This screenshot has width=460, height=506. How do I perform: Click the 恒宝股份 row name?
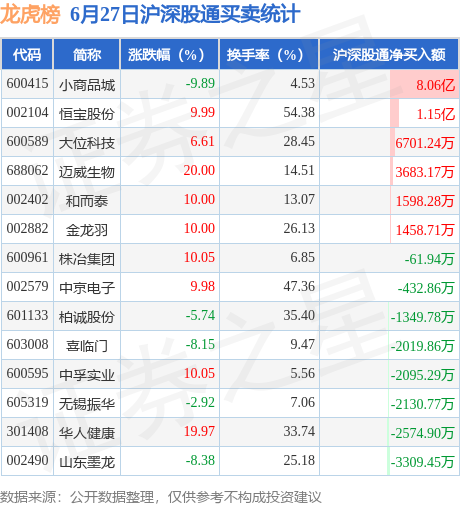(87, 114)
